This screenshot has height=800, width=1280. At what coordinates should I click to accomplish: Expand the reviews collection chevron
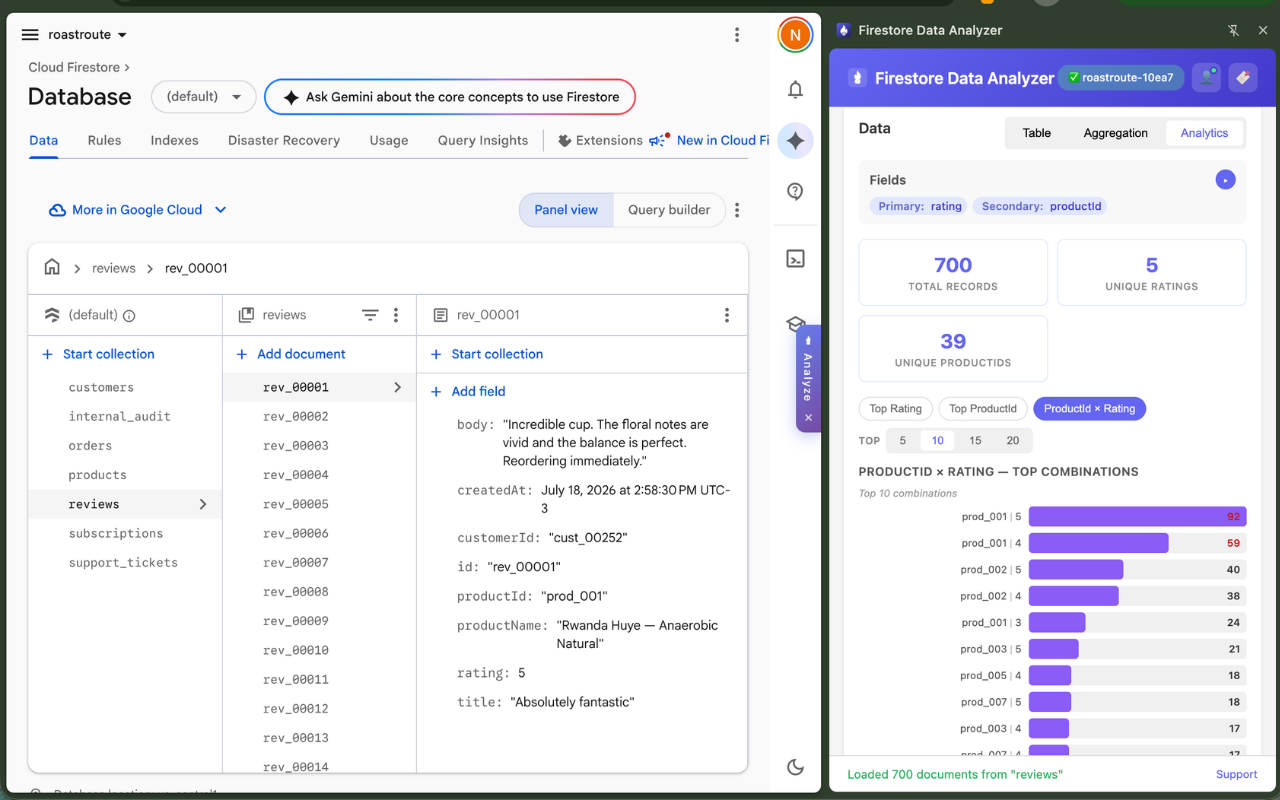[x=203, y=504]
